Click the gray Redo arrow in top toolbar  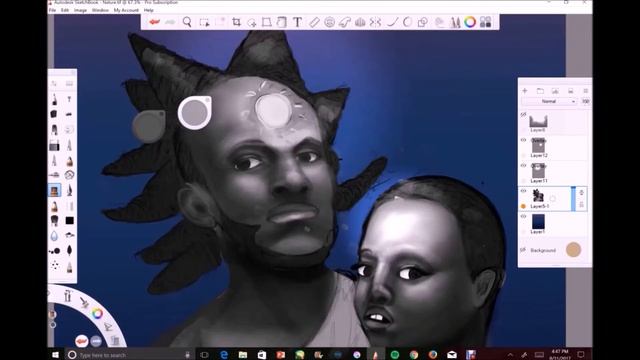point(170,22)
